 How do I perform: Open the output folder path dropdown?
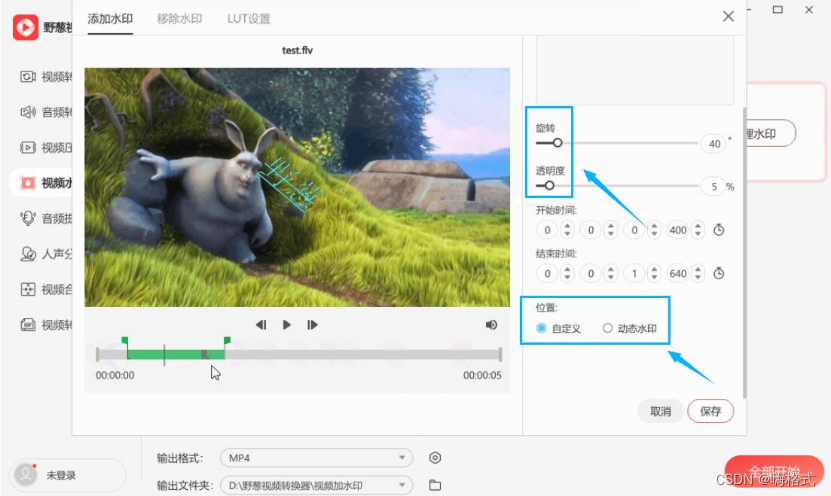tap(316, 485)
